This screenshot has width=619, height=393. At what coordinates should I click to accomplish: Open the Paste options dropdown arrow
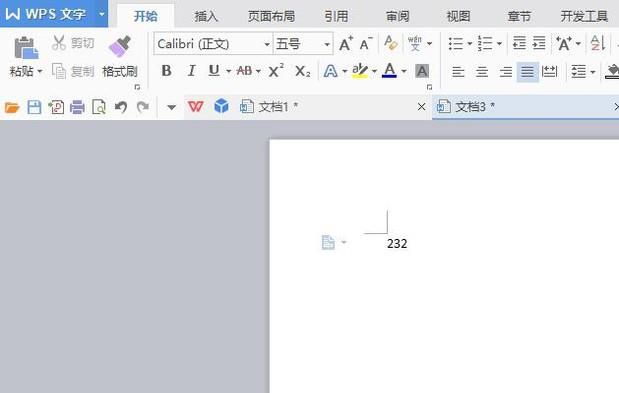40,72
